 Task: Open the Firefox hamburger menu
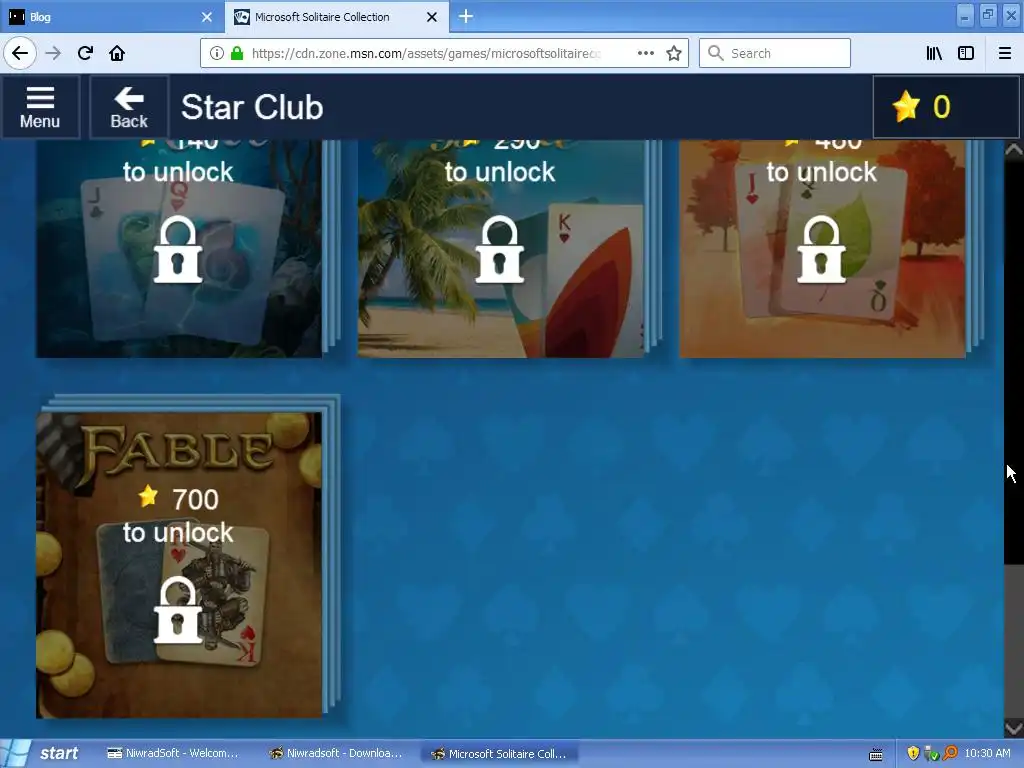1005,53
